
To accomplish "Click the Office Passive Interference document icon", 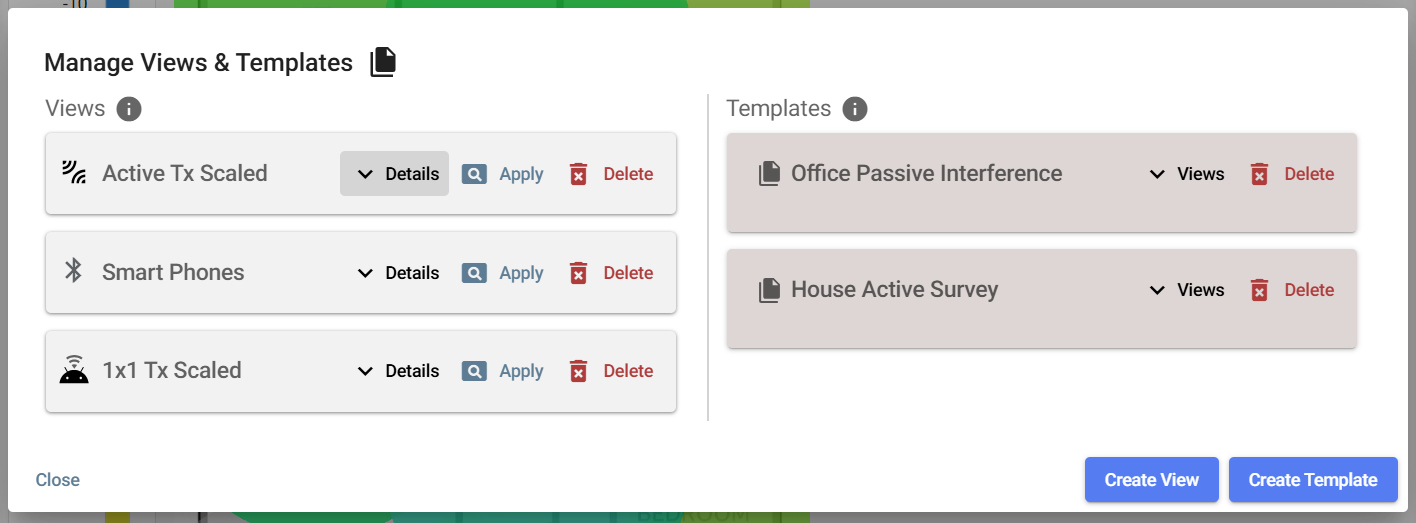I will pyautogui.click(x=769, y=174).
